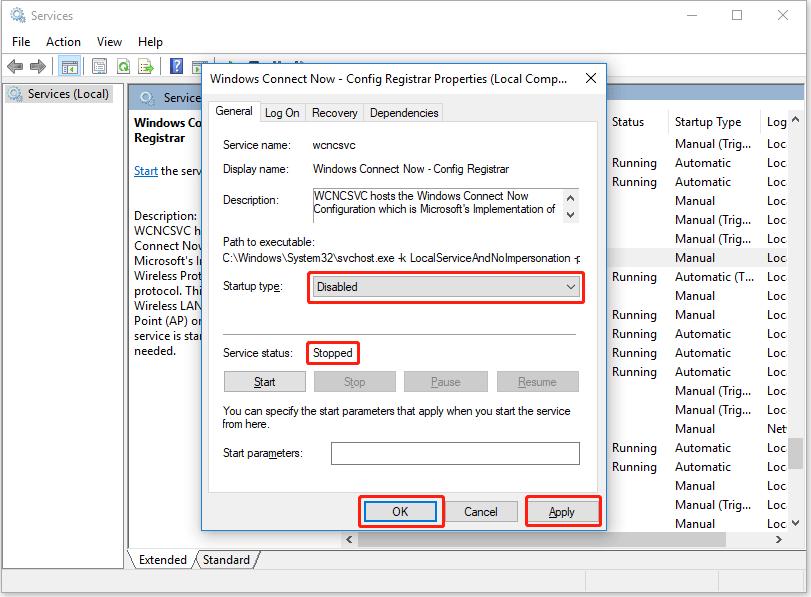
Task: Sort services by the Status column header
Action: point(628,122)
